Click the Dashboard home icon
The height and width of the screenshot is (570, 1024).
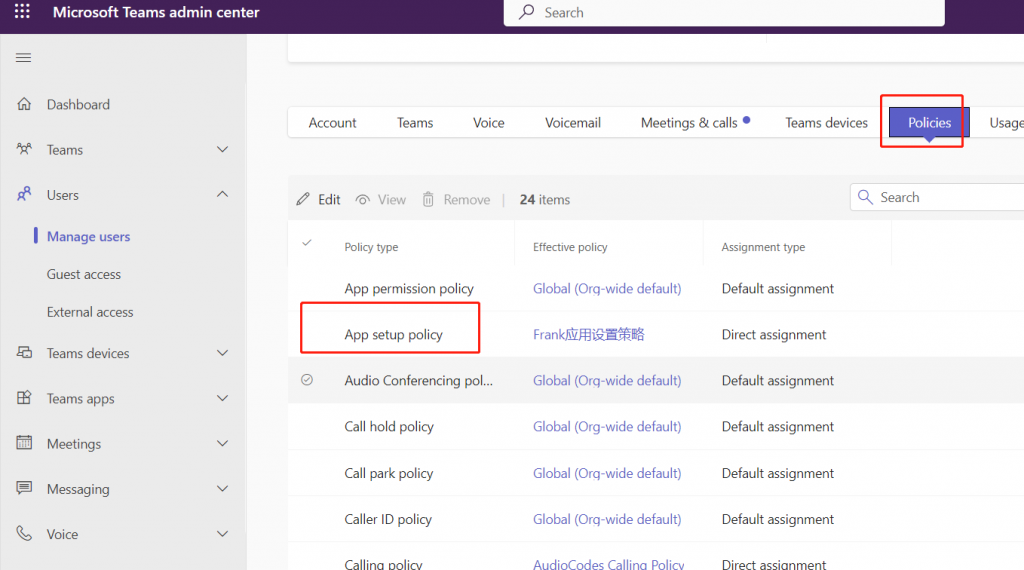point(24,104)
